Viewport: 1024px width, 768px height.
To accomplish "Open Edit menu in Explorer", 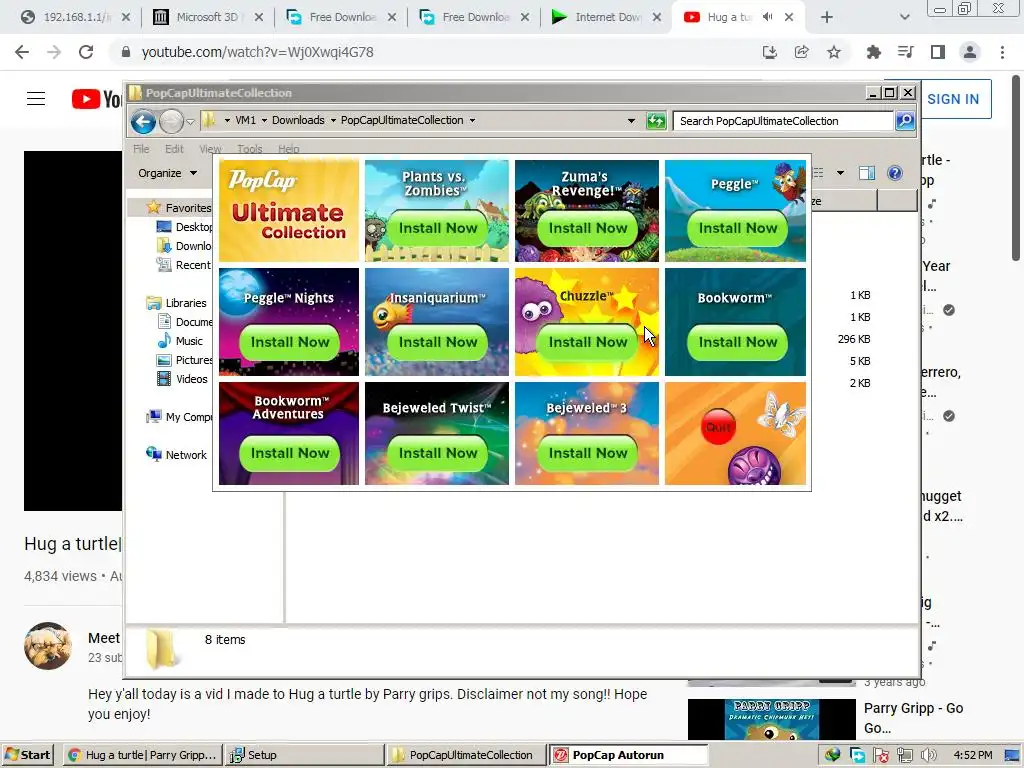I will coord(174,149).
